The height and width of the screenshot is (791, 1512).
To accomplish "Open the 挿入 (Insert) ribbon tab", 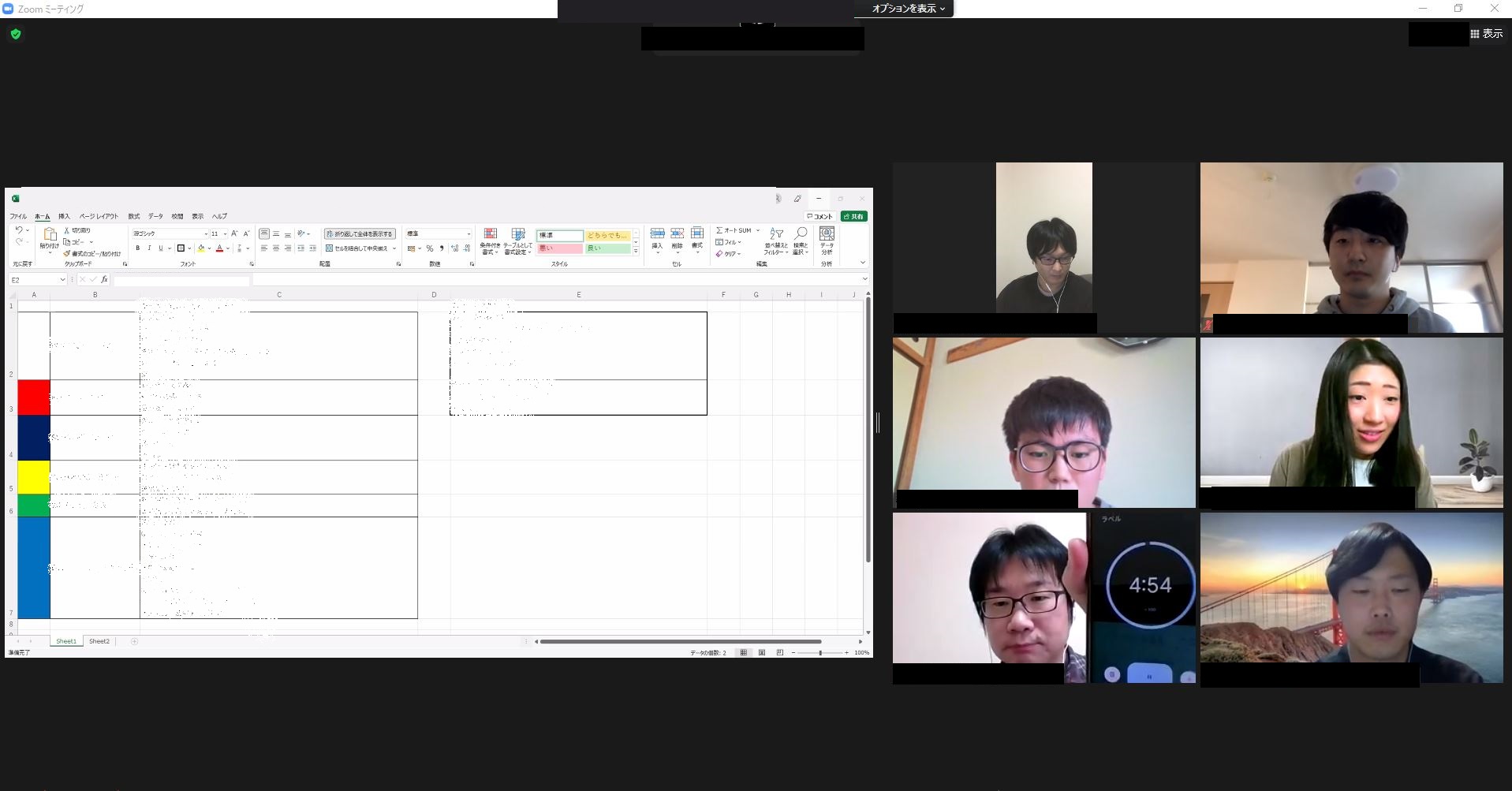I will [x=64, y=216].
